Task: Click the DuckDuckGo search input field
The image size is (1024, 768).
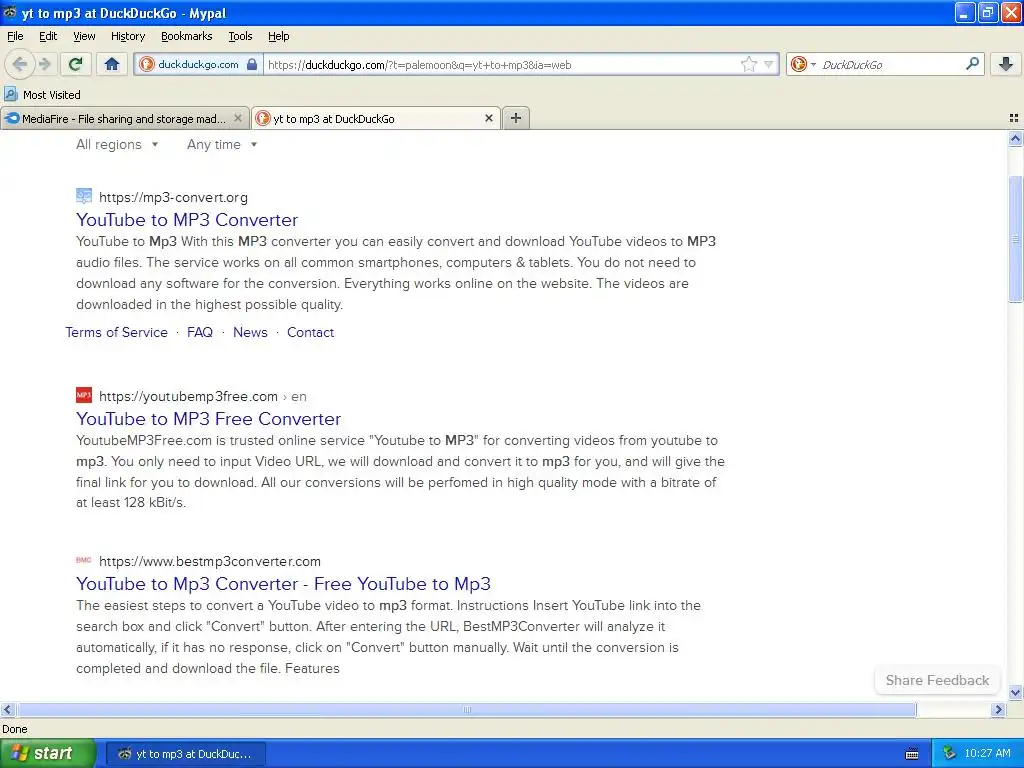Action: pos(891,65)
